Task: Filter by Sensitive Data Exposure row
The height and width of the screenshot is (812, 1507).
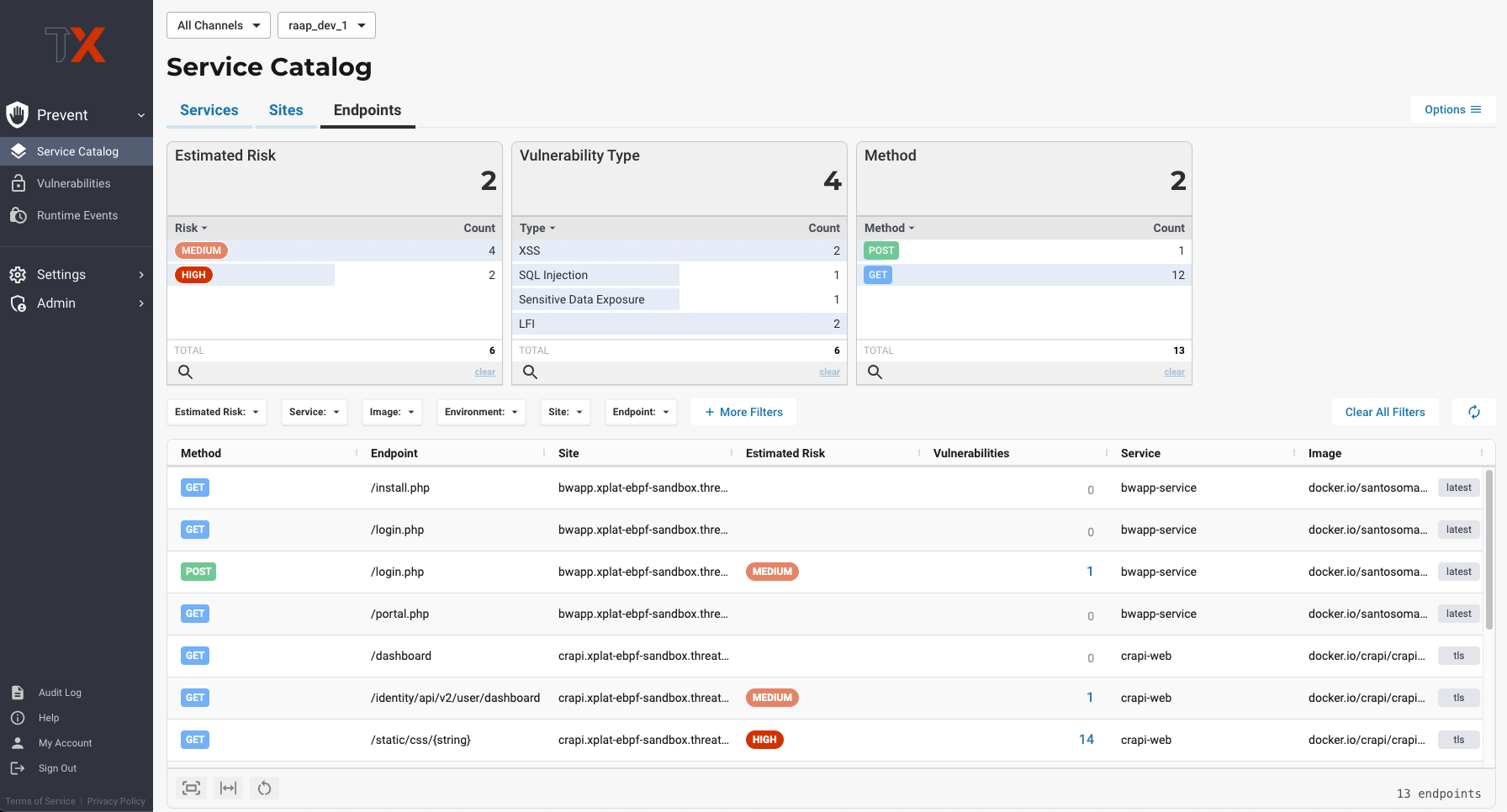Action: tap(679, 299)
